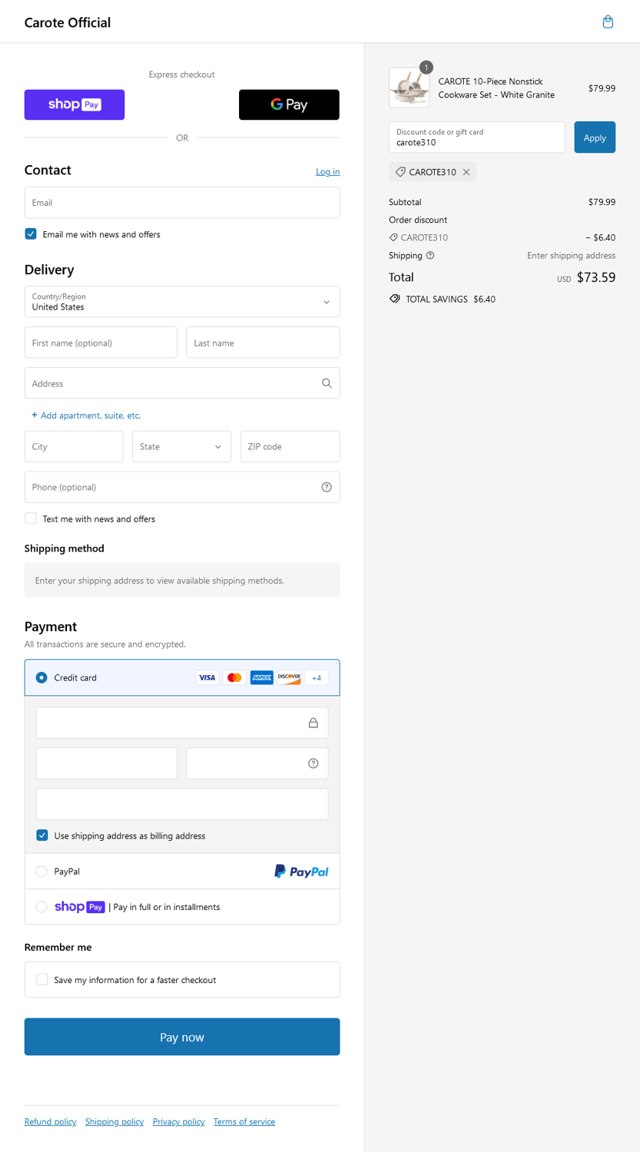Focus the Phone (optional) field
Screen dimensions: 640x1152
(182, 487)
